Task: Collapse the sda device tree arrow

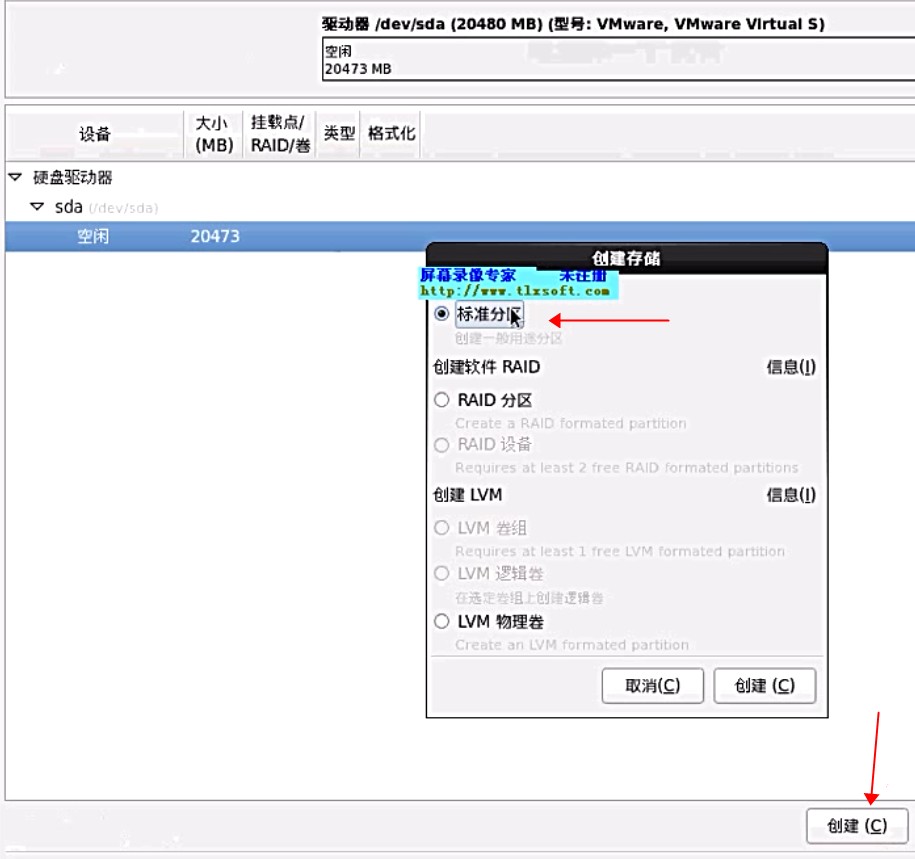Action: pyautogui.click(x=37, y=207)
